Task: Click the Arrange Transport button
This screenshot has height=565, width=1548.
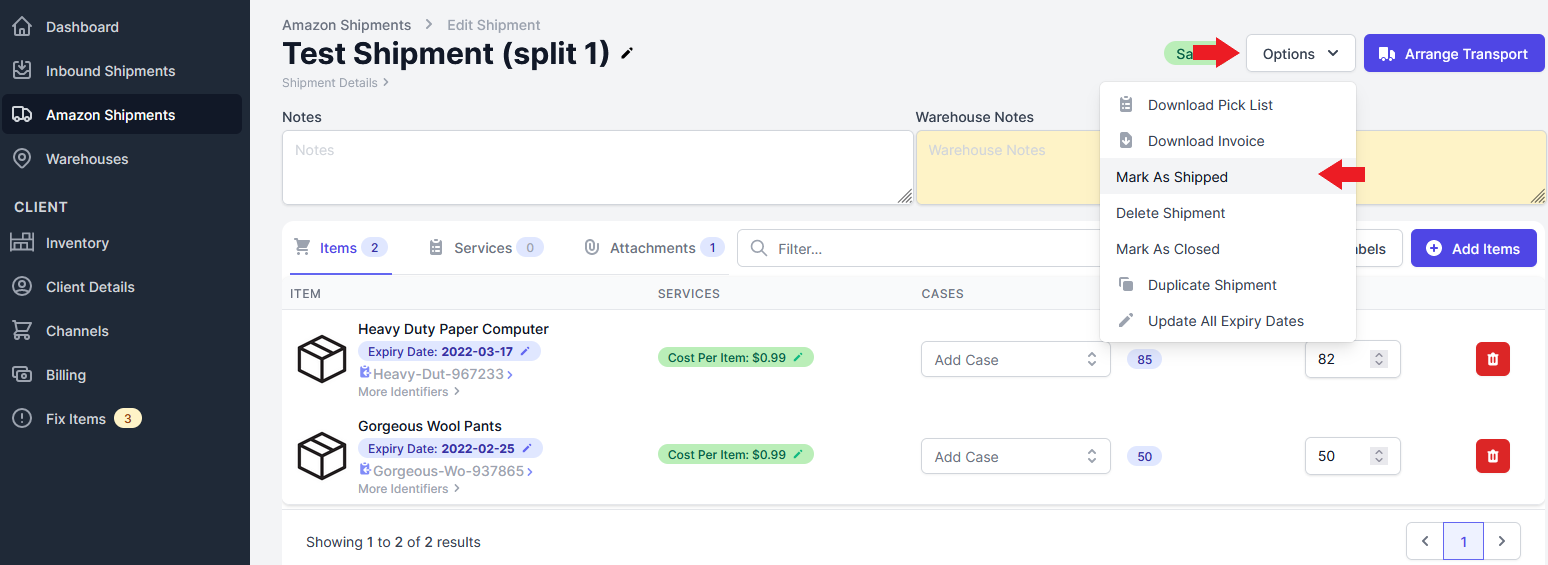Action: click(x=1454, y=54)
